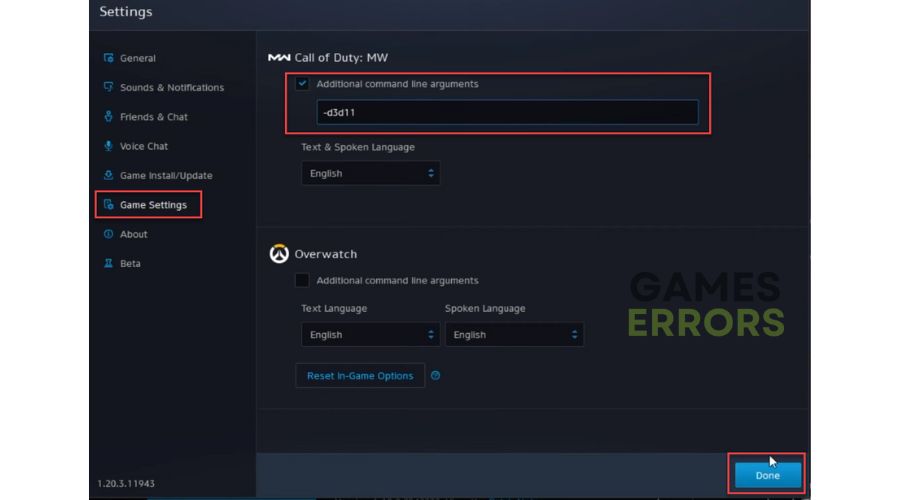Screen dimensions: 900x500
Task: Click the Overwatch logo icon
Action: (x=279, y=254)
